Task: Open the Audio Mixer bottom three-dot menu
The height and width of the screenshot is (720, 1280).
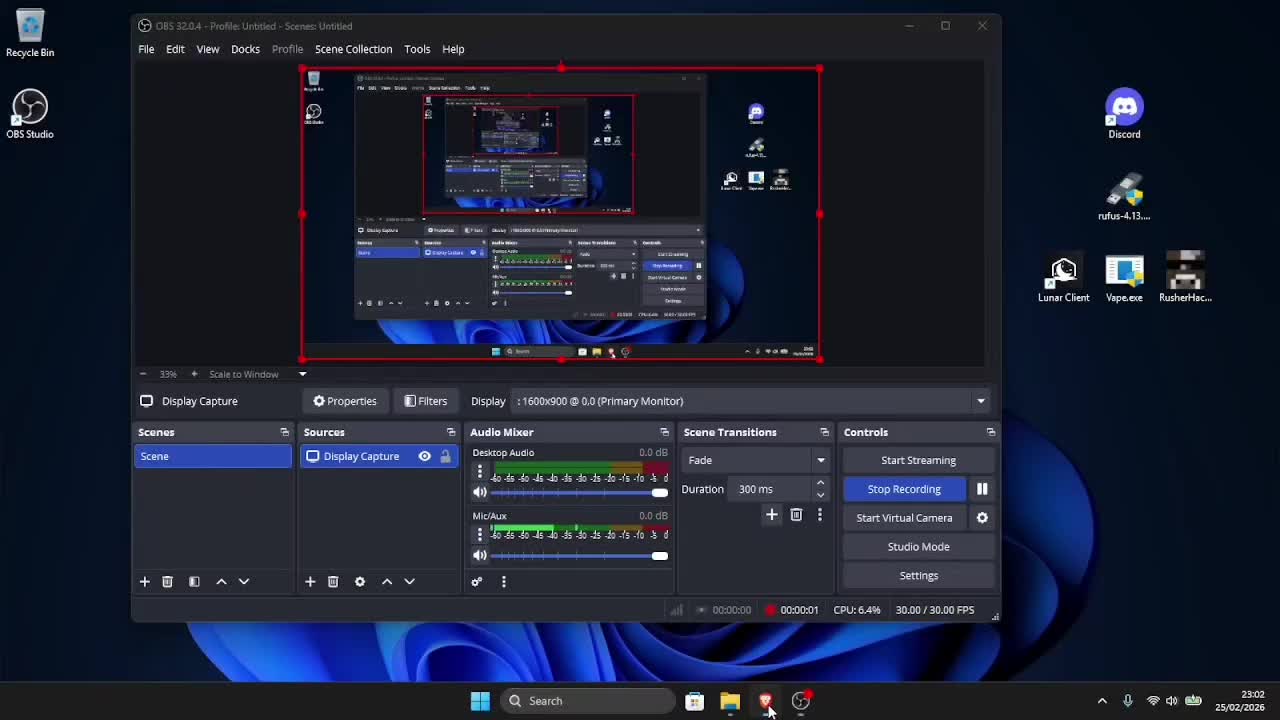Action: [504, 581]
